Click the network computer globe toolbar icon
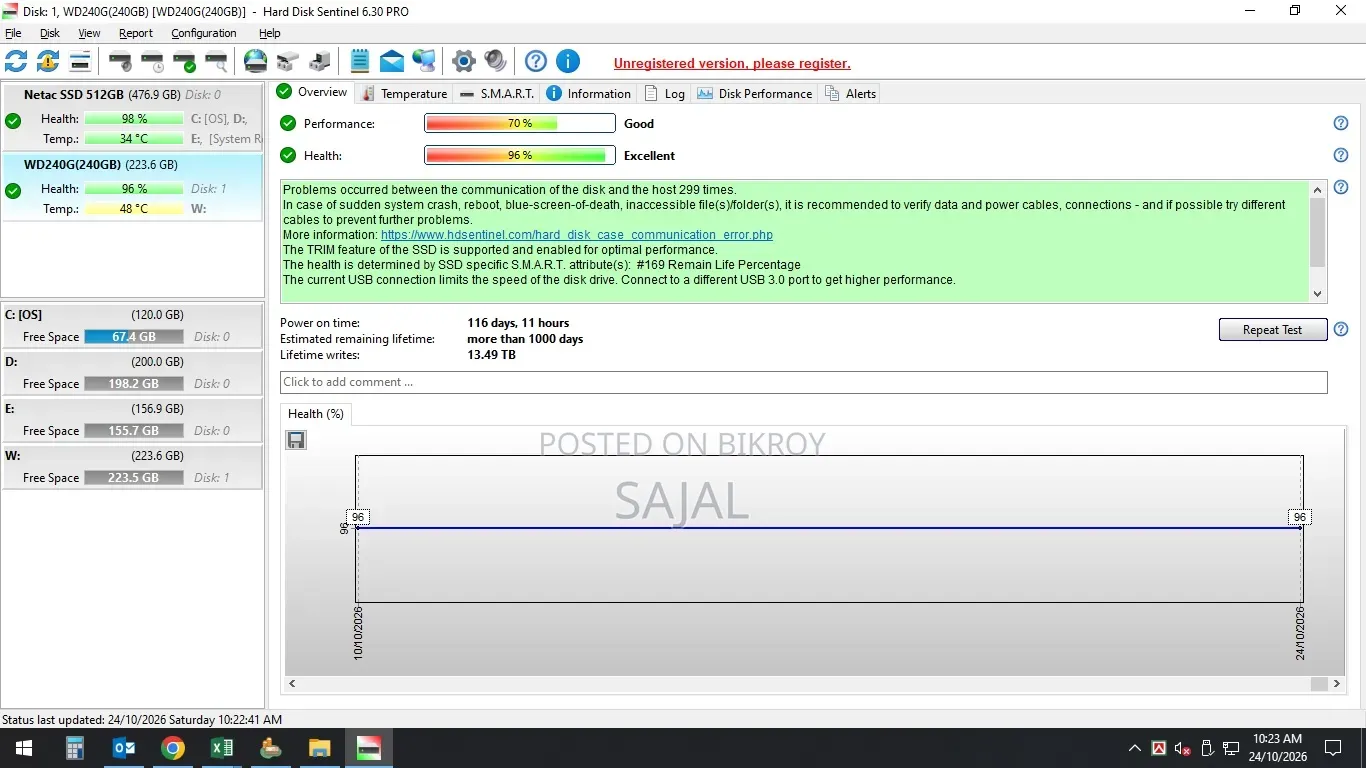This screenshot has height=768, width=1366. [424, 61]
